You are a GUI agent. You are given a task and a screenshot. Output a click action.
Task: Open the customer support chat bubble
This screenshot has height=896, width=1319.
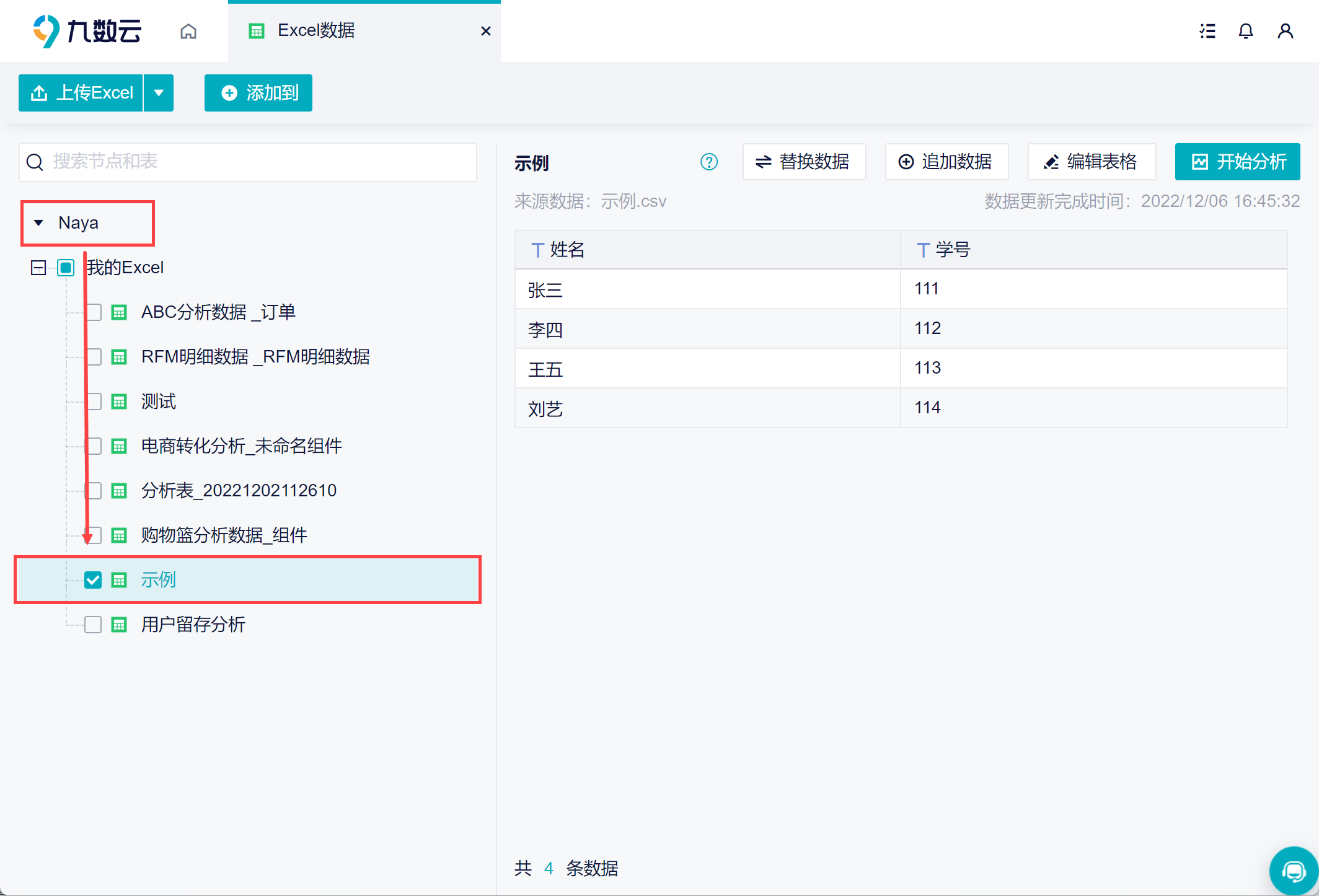1293,871
